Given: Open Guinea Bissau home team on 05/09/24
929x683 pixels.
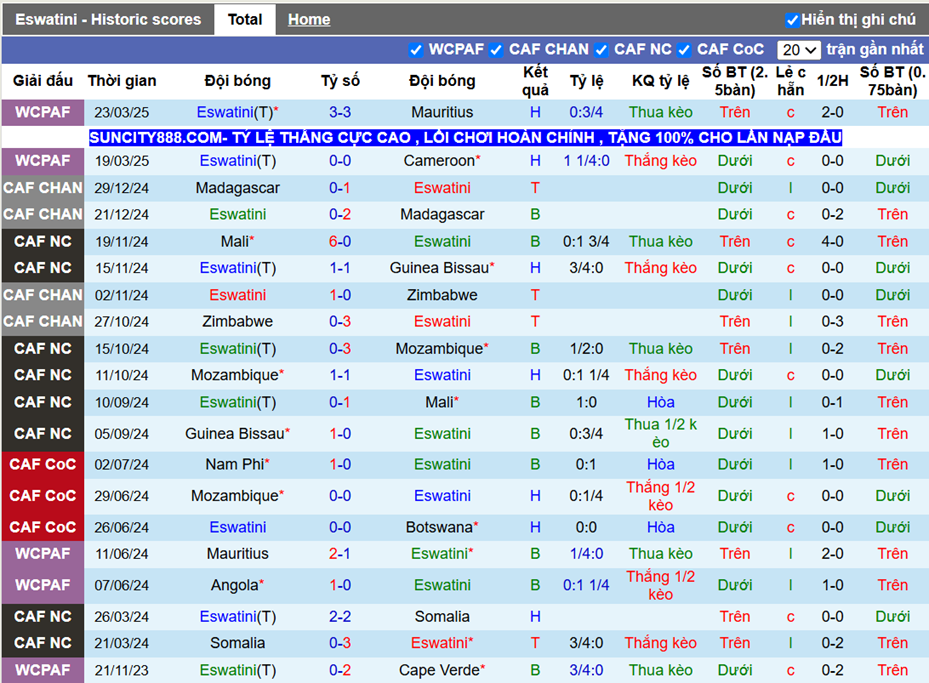Looking at the screenshot, I should point(238,434).
